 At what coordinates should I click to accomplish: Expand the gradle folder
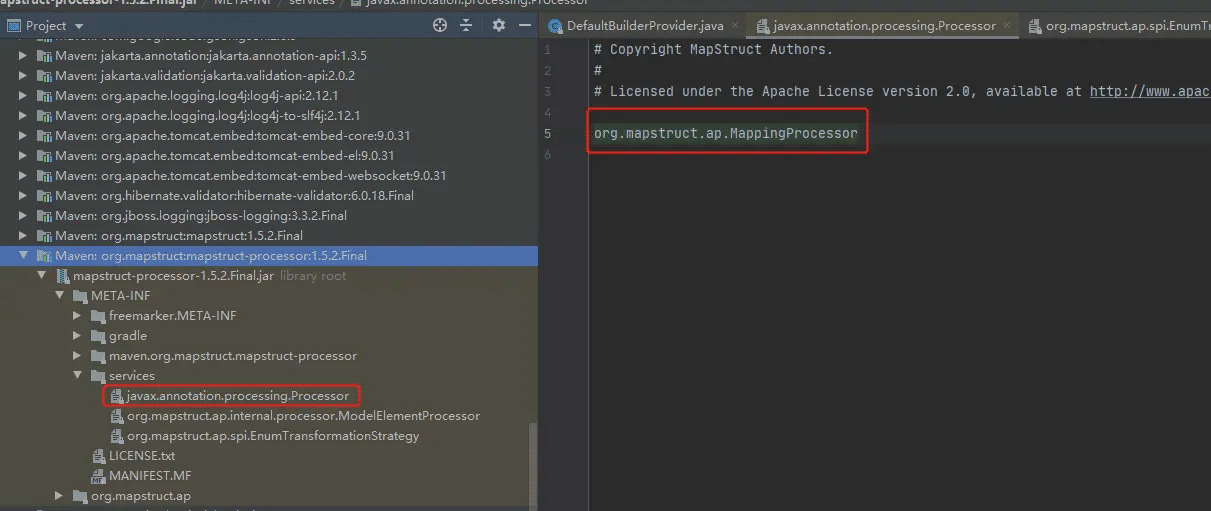(x=77, y=336)
